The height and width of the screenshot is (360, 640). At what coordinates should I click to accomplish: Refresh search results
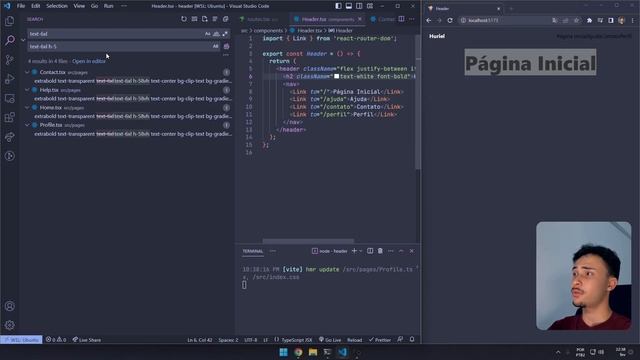click(x=184, y=19)
